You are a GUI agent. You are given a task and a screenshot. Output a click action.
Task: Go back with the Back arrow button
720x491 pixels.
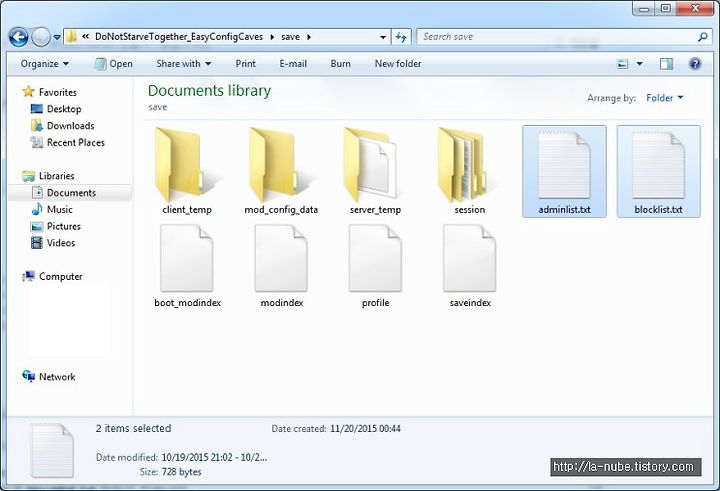coord(19,37)
